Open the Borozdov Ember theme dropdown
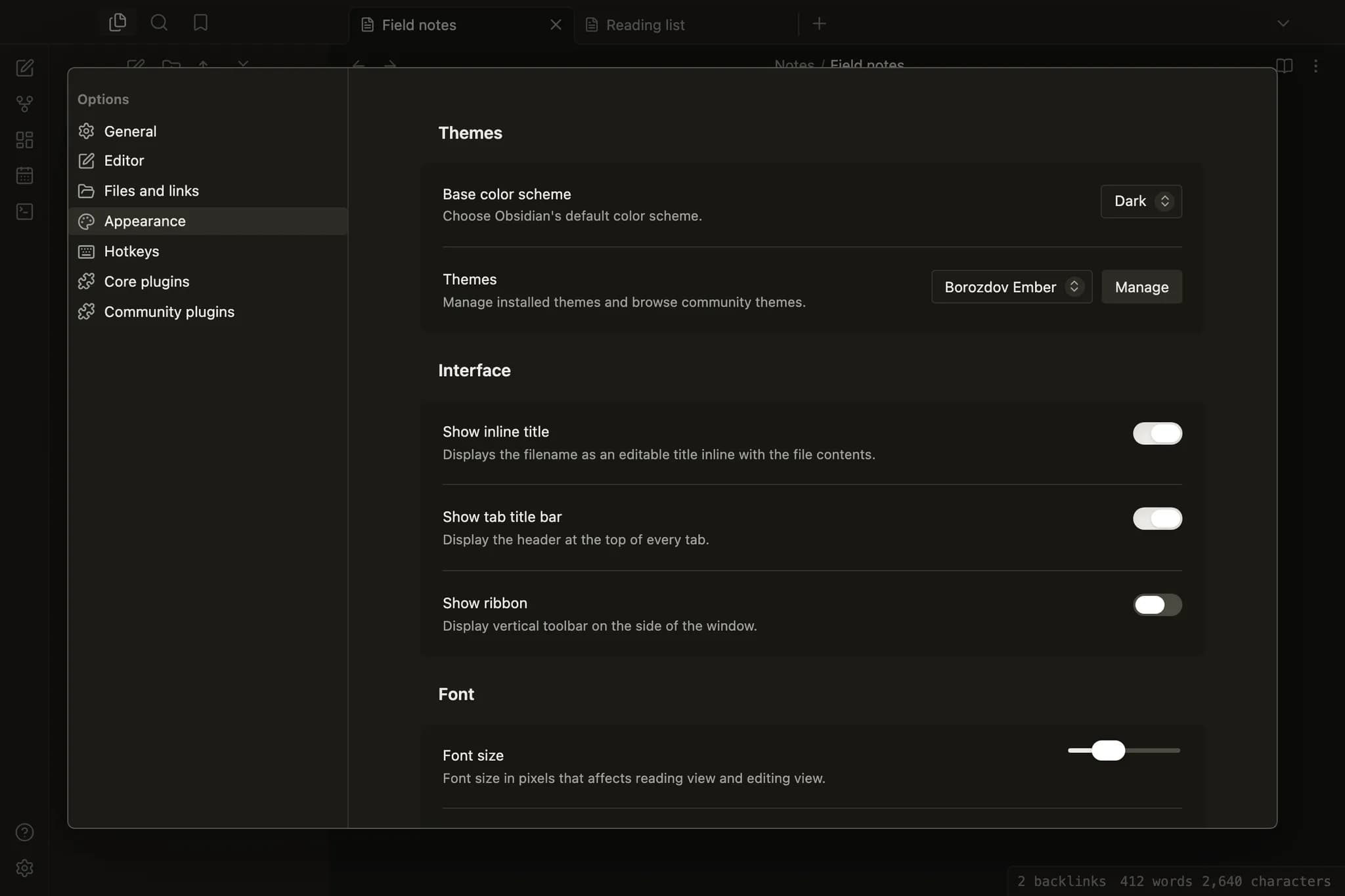Screen dimensions: 1345x896 tap(1011, 287)
